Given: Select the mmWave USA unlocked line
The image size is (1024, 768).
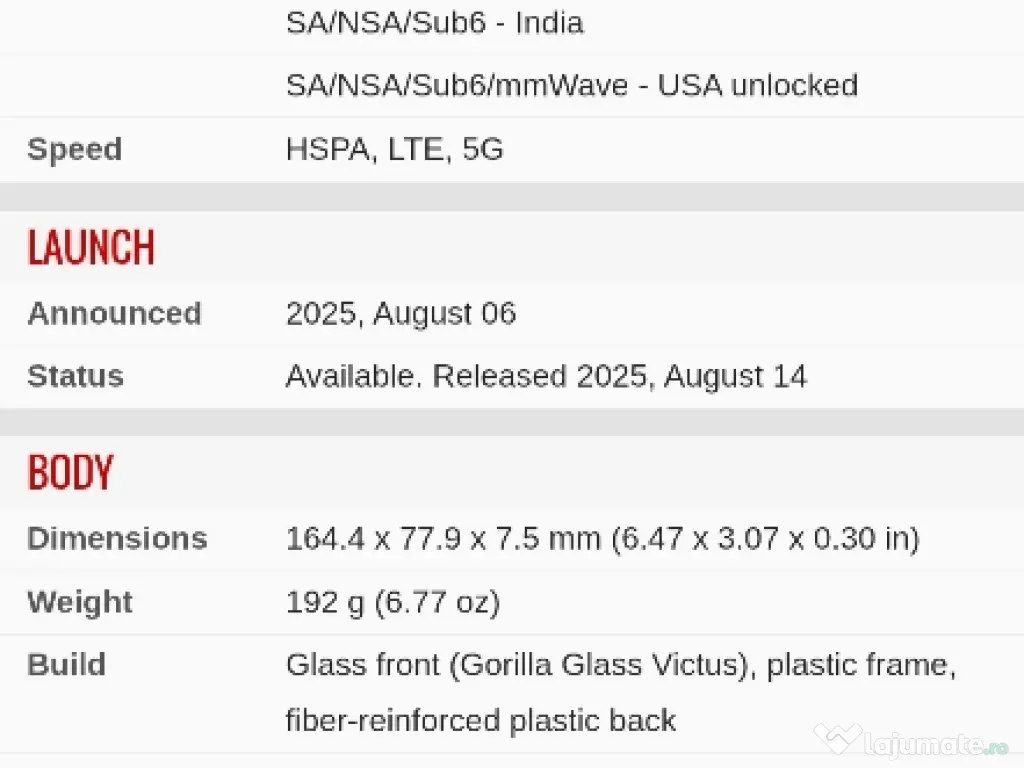Looking at the screenshot, I should (571, 85).
